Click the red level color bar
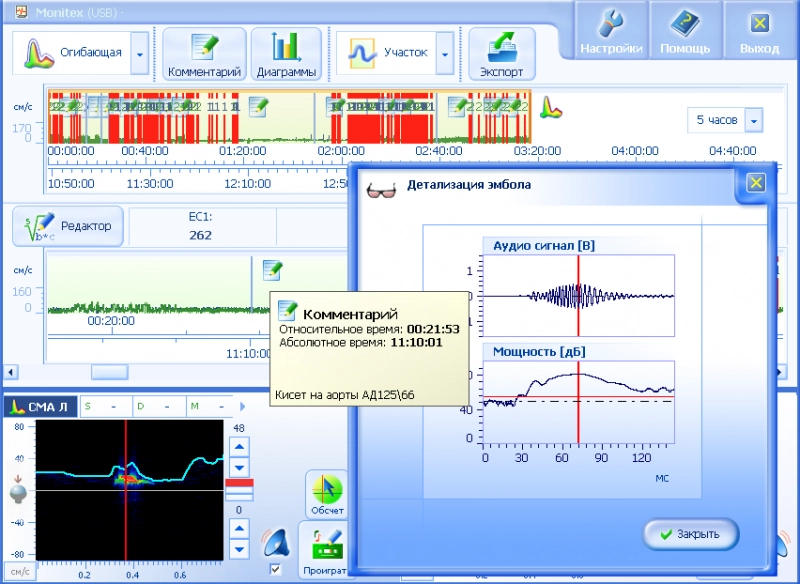 click(x=238, y=488)
